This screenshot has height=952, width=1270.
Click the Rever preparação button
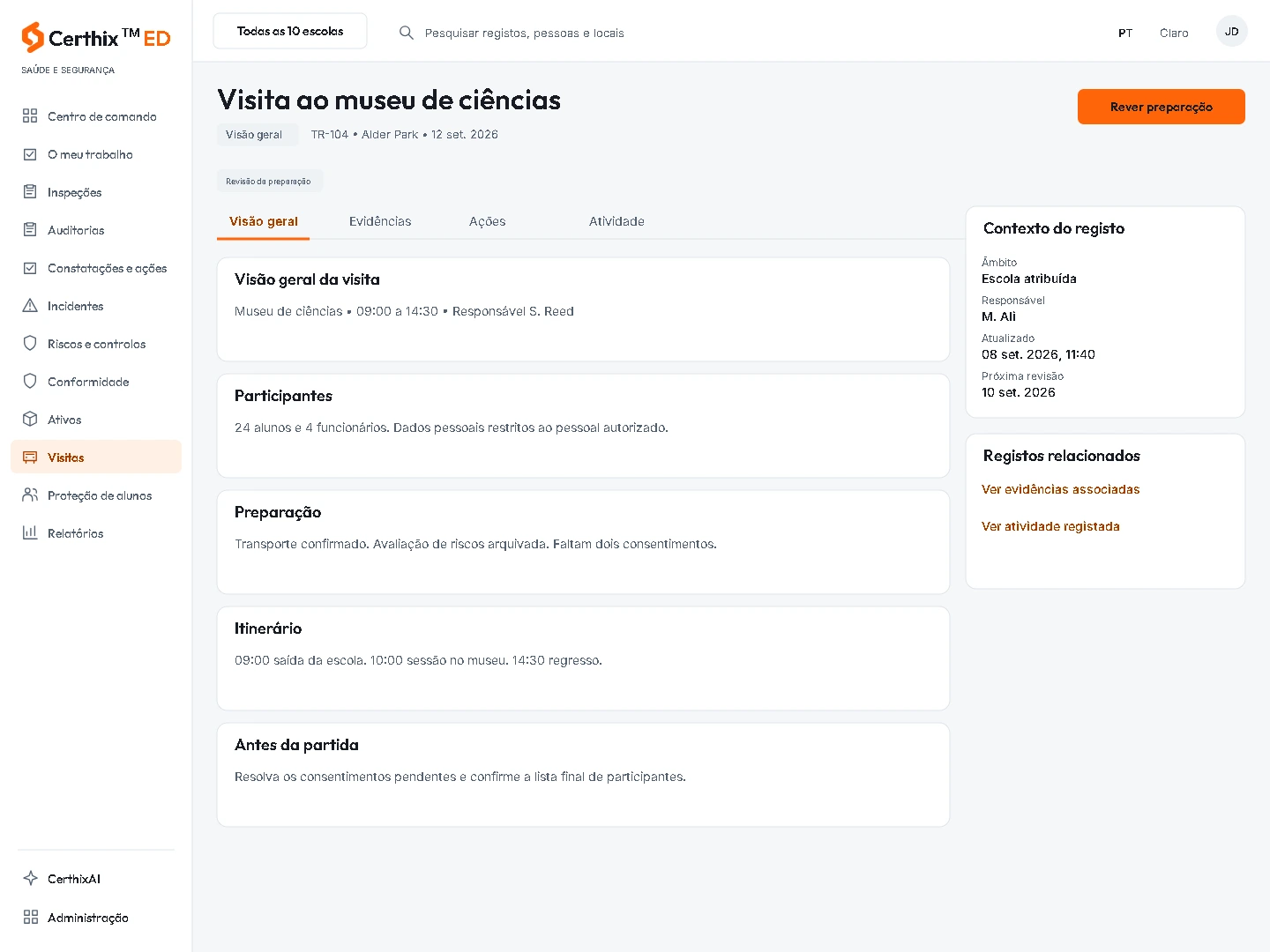pyautogui.click(x=1161, y=107)
